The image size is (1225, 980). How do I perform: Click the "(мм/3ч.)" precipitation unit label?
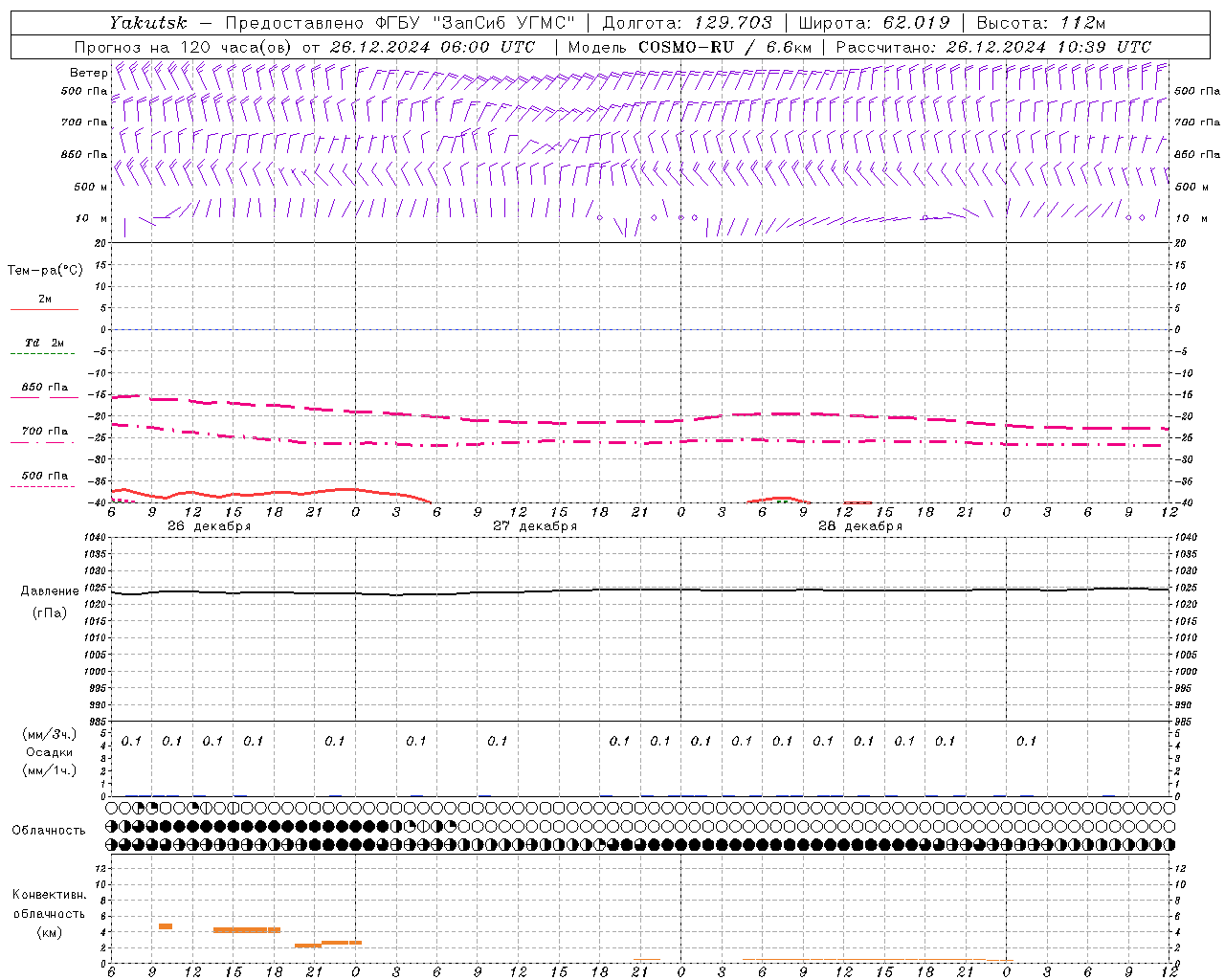[49, 734]
